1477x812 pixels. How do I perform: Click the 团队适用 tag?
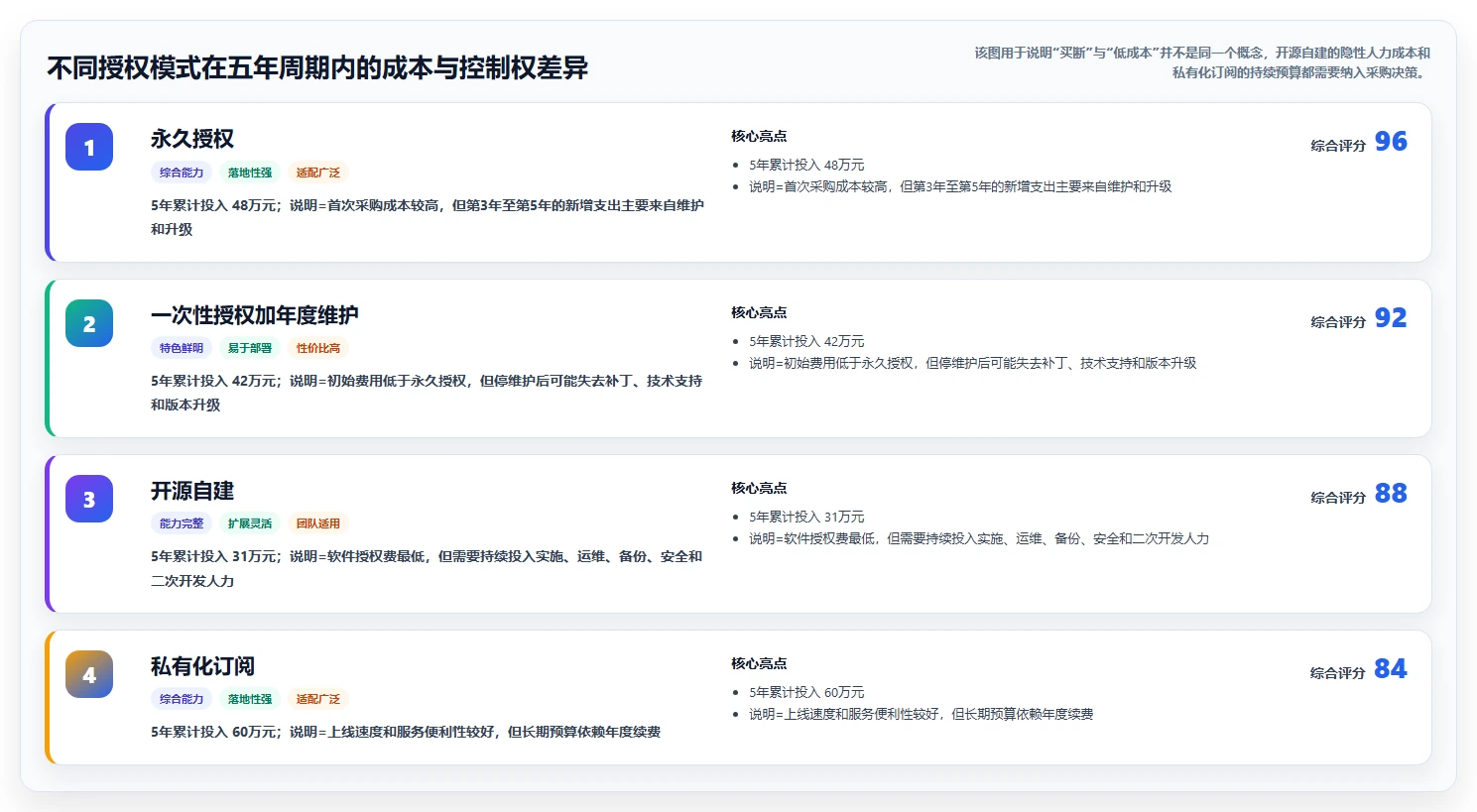[318, 523]
